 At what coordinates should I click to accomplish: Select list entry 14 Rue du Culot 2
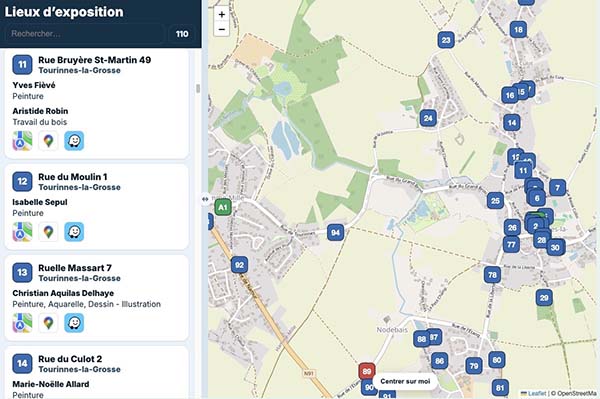(96, 373)
